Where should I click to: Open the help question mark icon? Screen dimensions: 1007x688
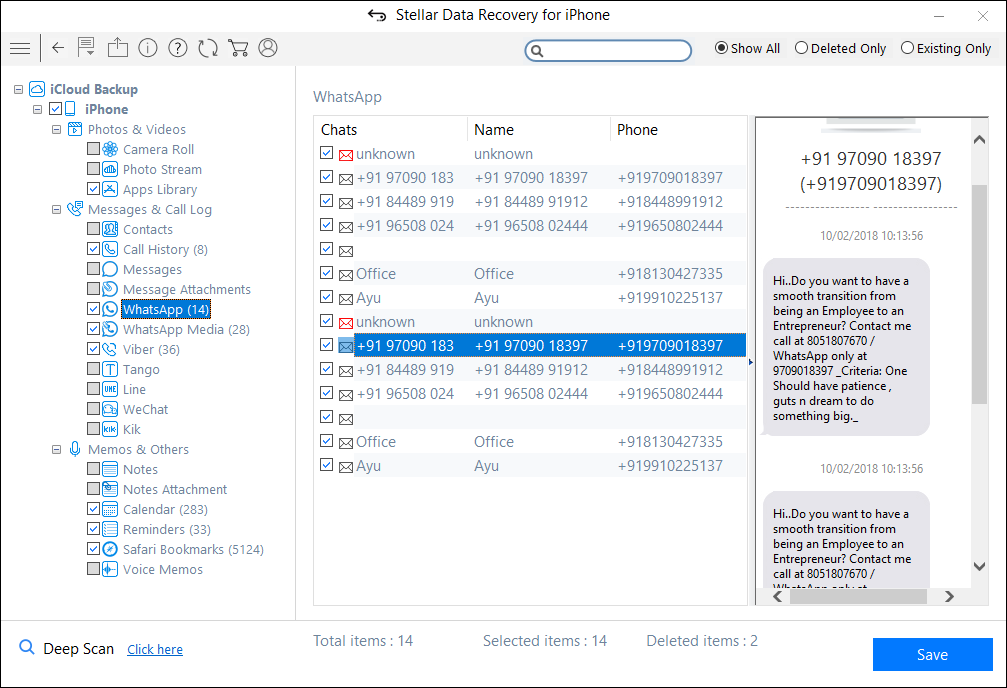click(x=178, y=48)
